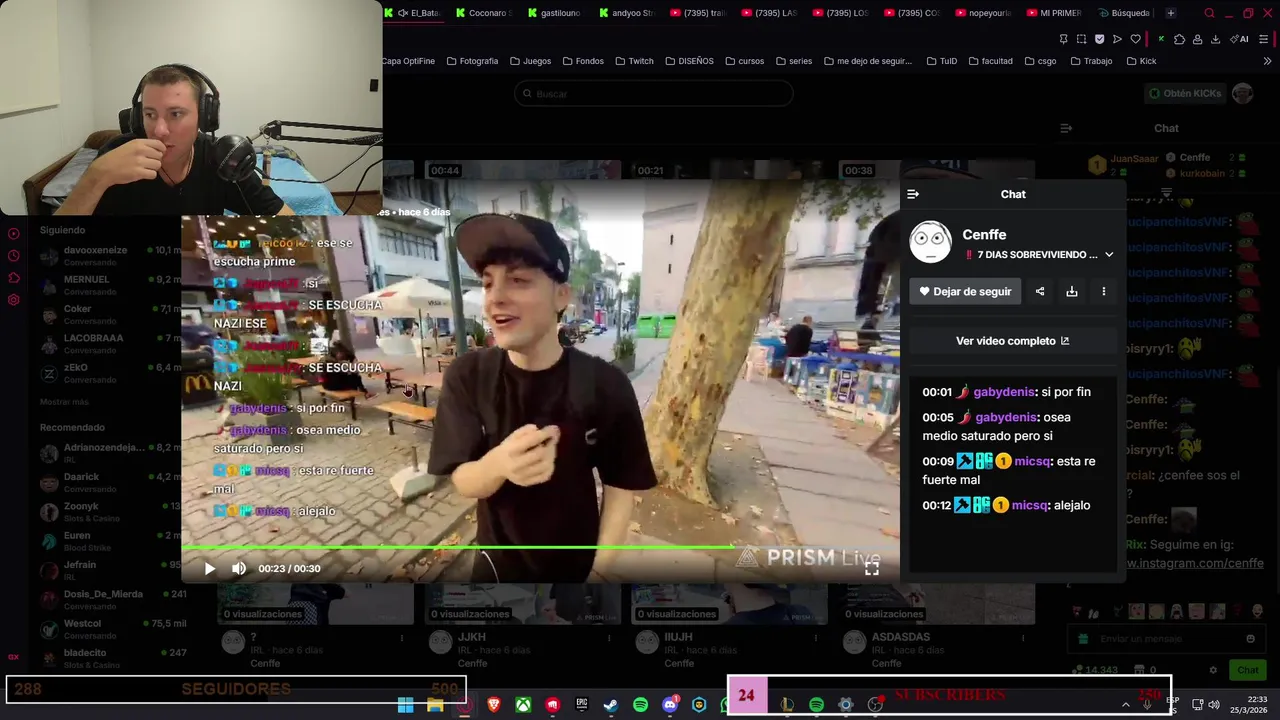Open Coker in the Siguiendo sidebar
Image resolution: width=1280 pixels, height=720 pixels.
(110, 314)
